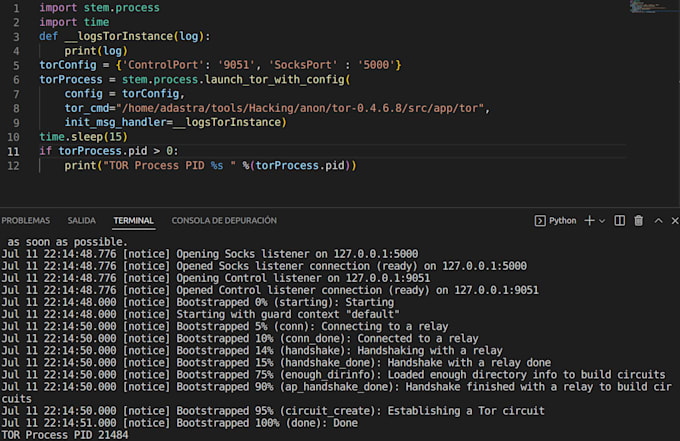The width and height of the screenshot is (680, 441).
Task: Click the '__logsTorInstance' function definition name
Action: [119, 36]
